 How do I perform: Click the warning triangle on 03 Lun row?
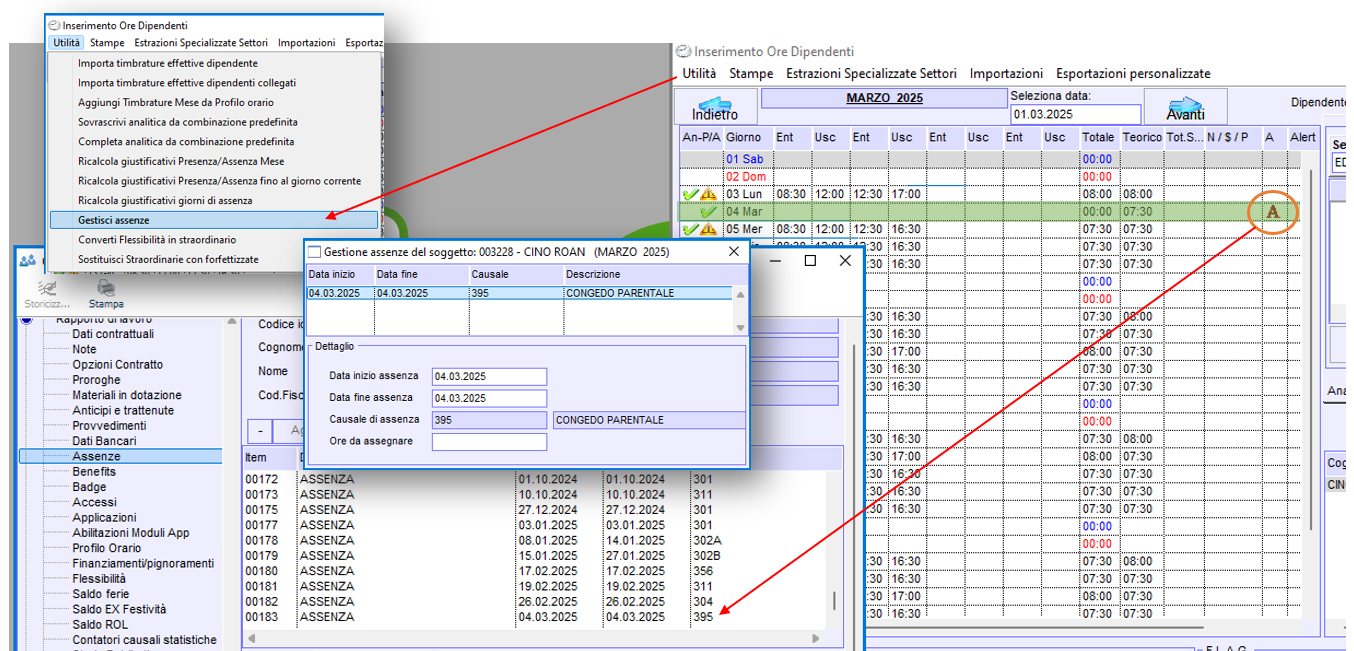pos(708,194)
